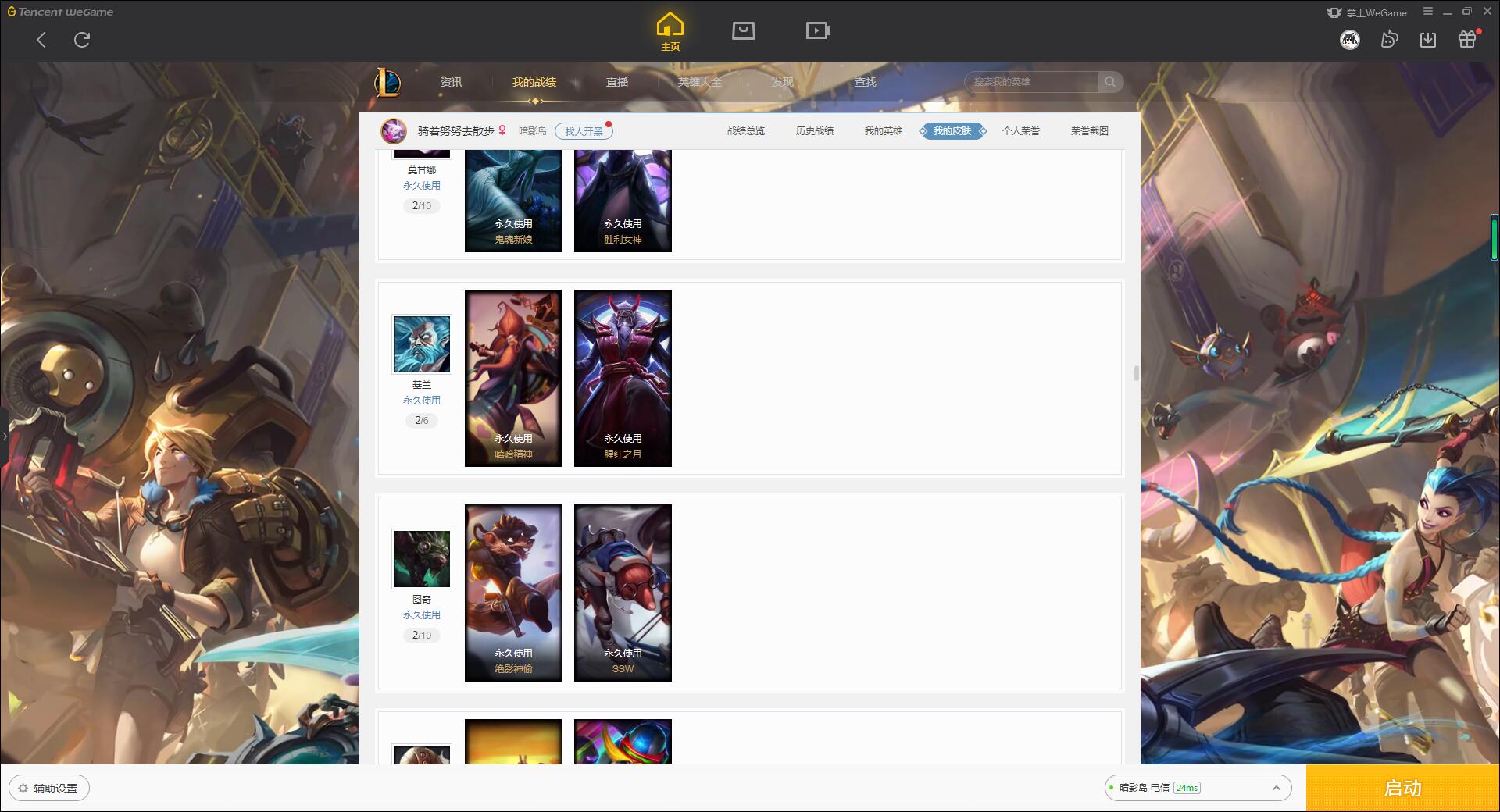Open the 主页 home icon
The height and width of the screenshot is (812, 1500).
point(670,32)
